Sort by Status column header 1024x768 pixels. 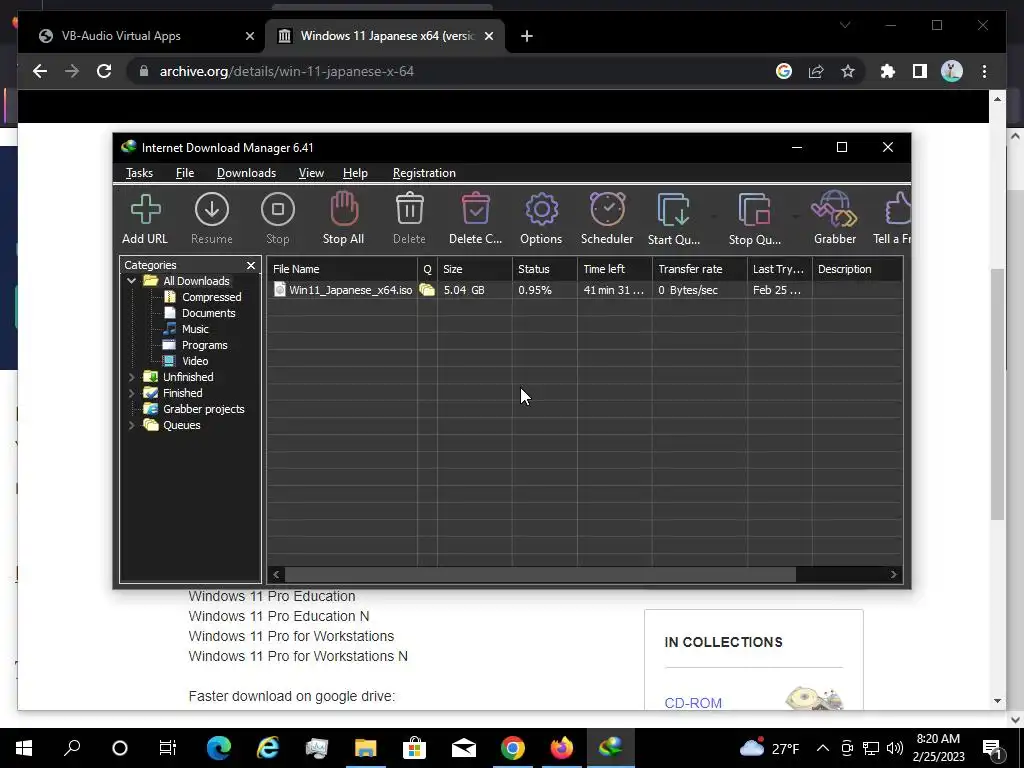545,269
